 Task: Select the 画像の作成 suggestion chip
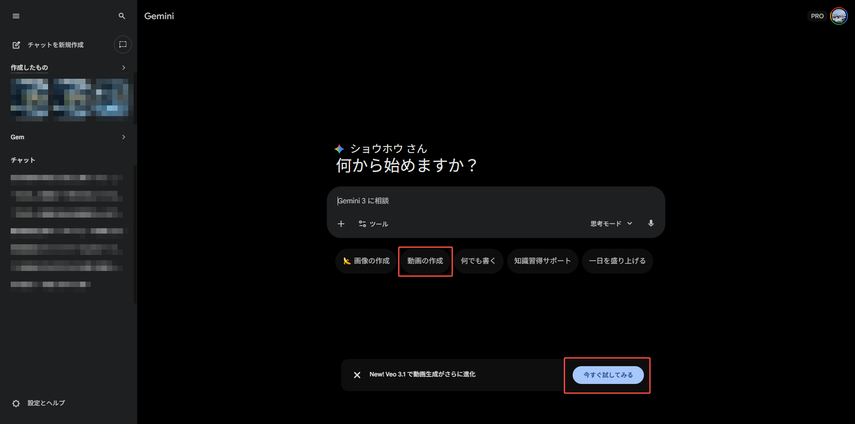point(366,261)
